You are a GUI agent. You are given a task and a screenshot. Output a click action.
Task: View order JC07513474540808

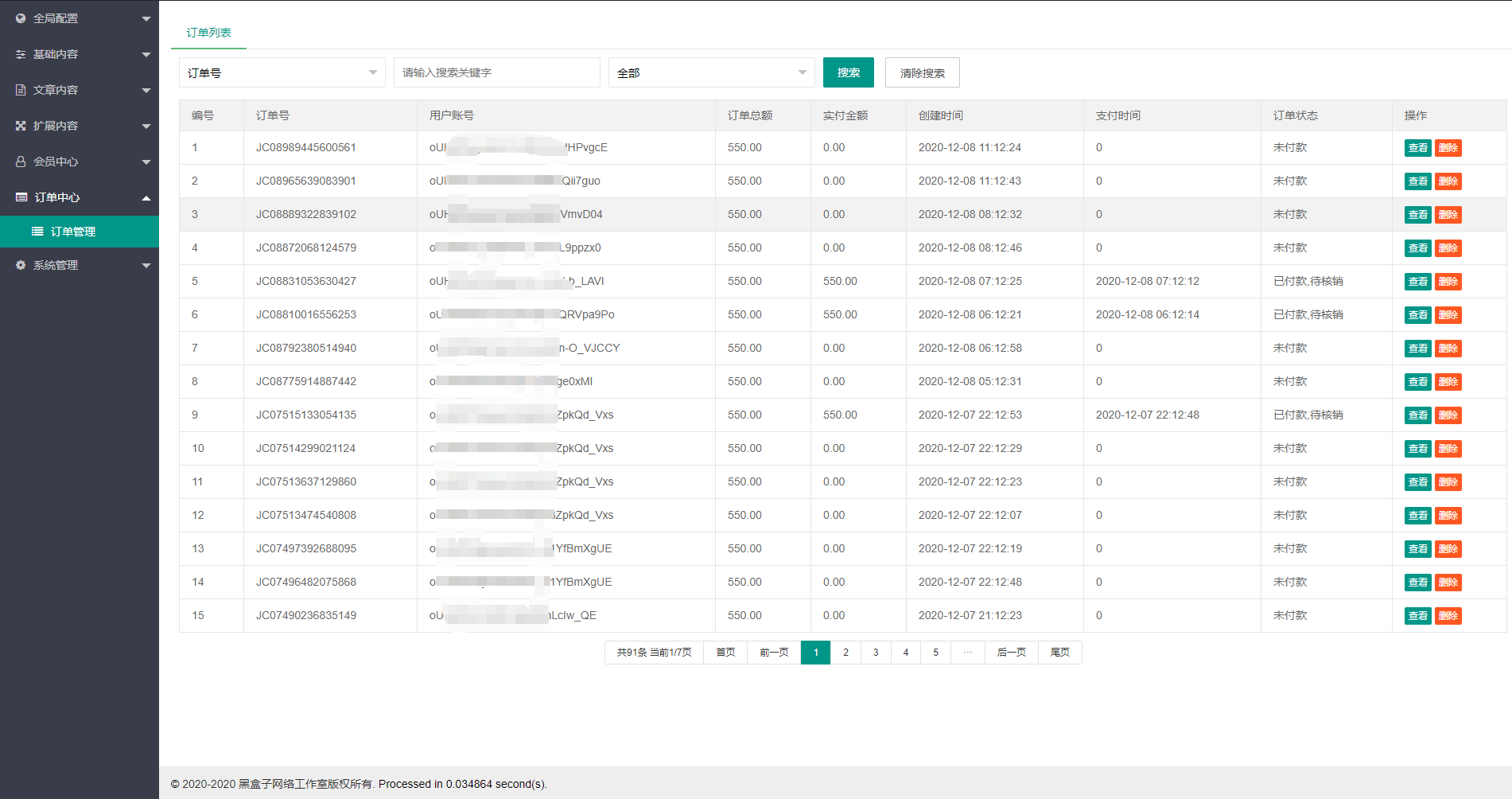1418,516
